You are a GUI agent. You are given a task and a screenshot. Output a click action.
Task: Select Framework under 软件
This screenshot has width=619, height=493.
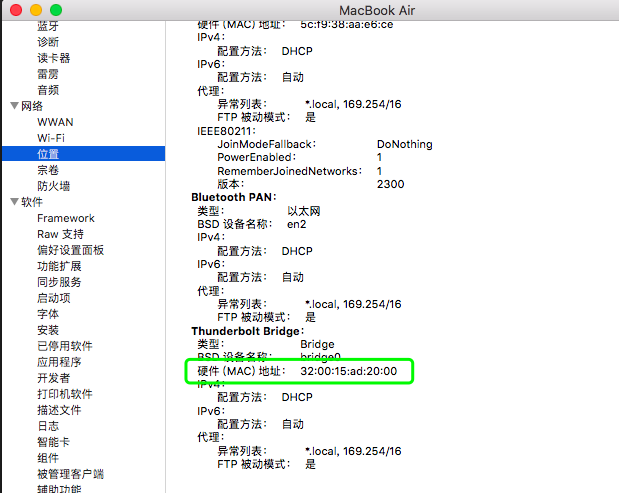click(66, 218)
